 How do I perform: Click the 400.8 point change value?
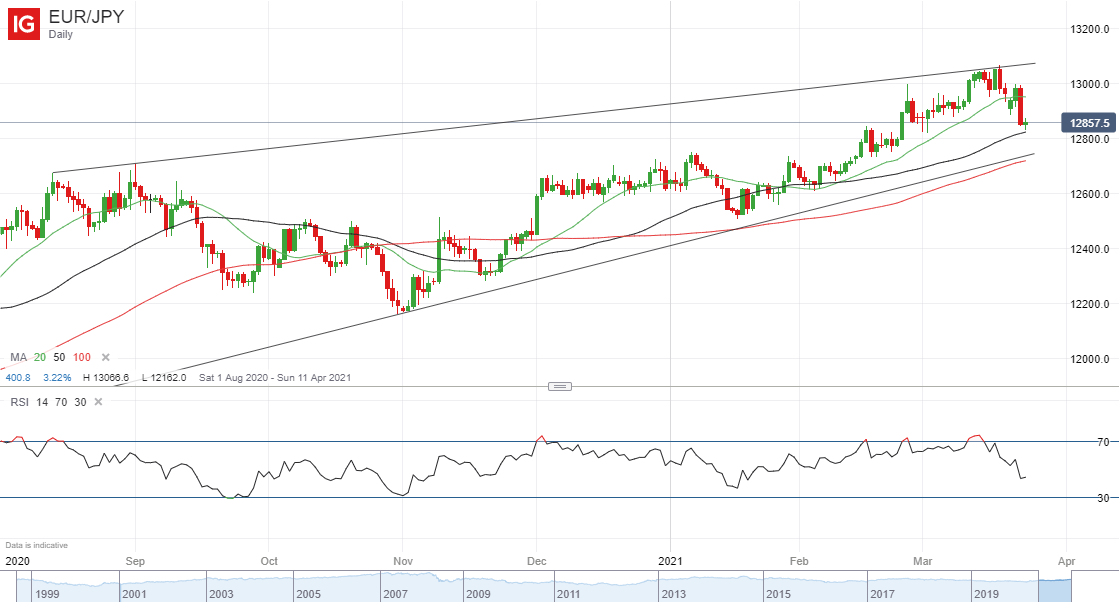click(x=18, y=377)
